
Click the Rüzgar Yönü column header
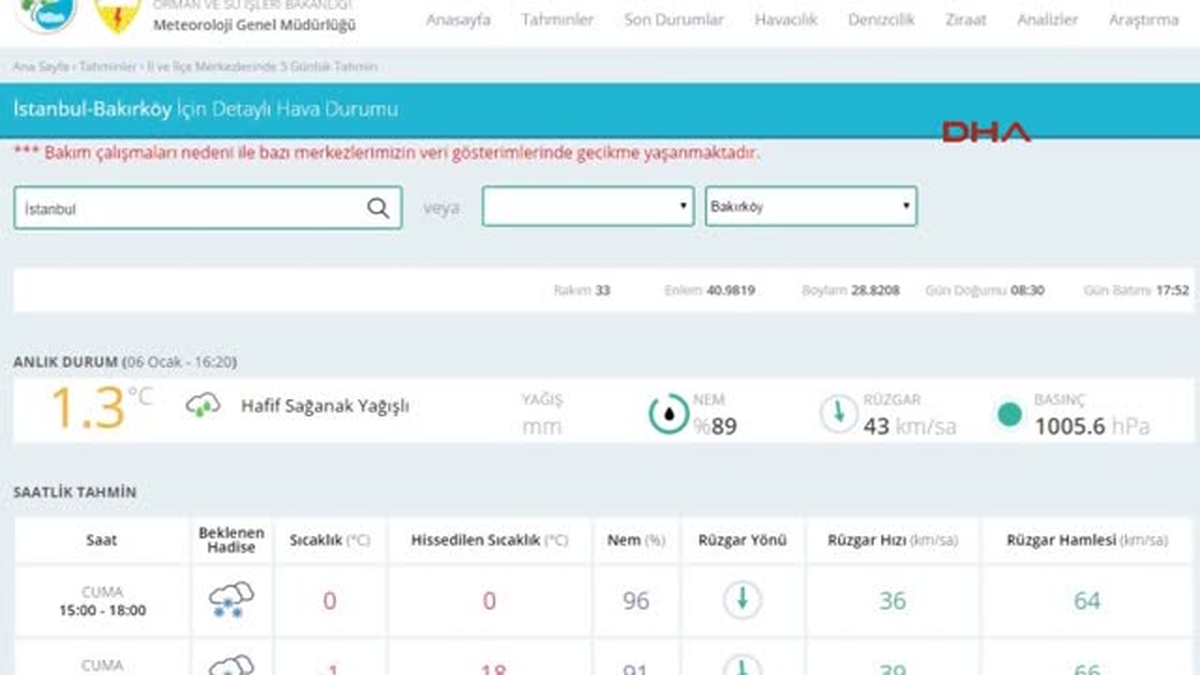pyautogui.click(x=742, y=540)
